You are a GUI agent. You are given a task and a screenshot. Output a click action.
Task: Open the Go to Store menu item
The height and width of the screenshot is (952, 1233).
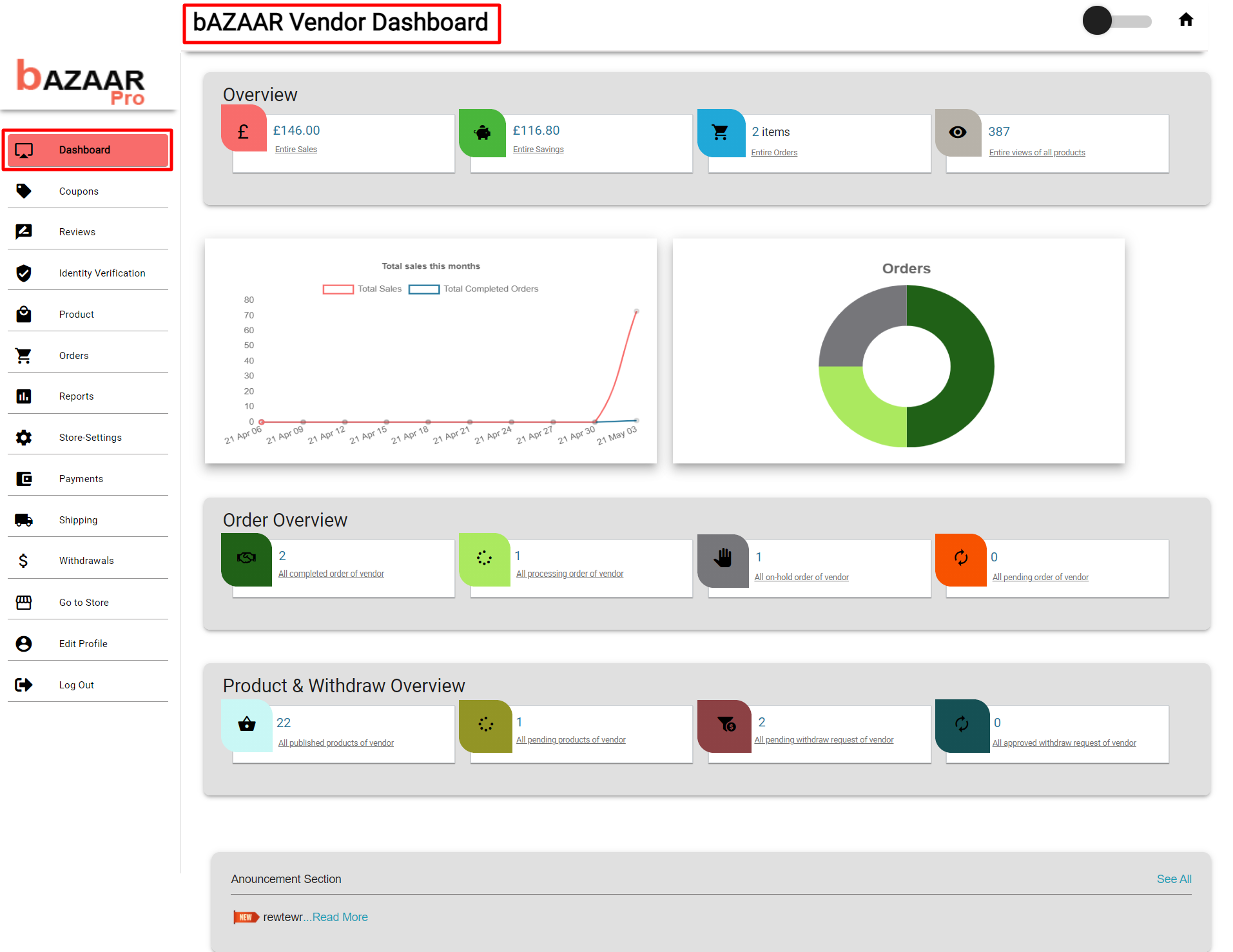pyautogui.click(x=83, y=602)
